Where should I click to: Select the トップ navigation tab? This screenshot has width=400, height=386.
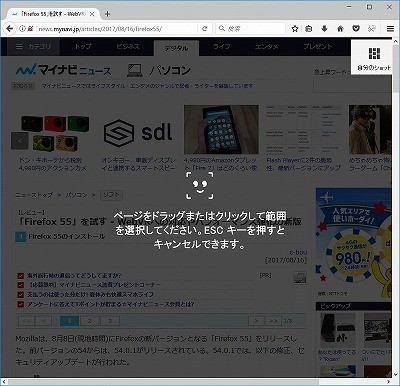(x=82, y=47)
